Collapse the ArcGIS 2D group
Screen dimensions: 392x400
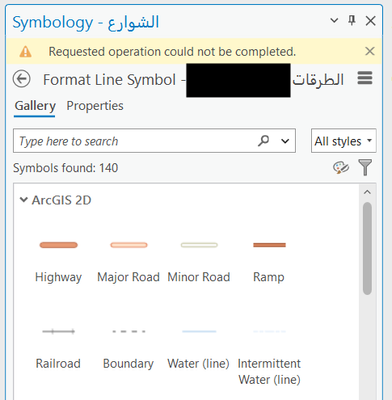click(24, 200)
